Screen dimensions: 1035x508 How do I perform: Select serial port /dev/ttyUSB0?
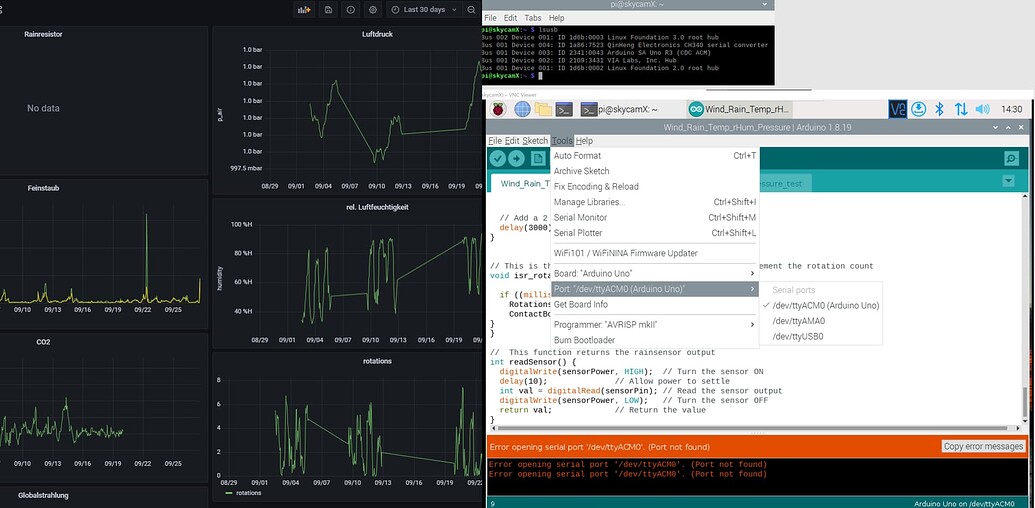pyautogui.click(x=820, y=336)
